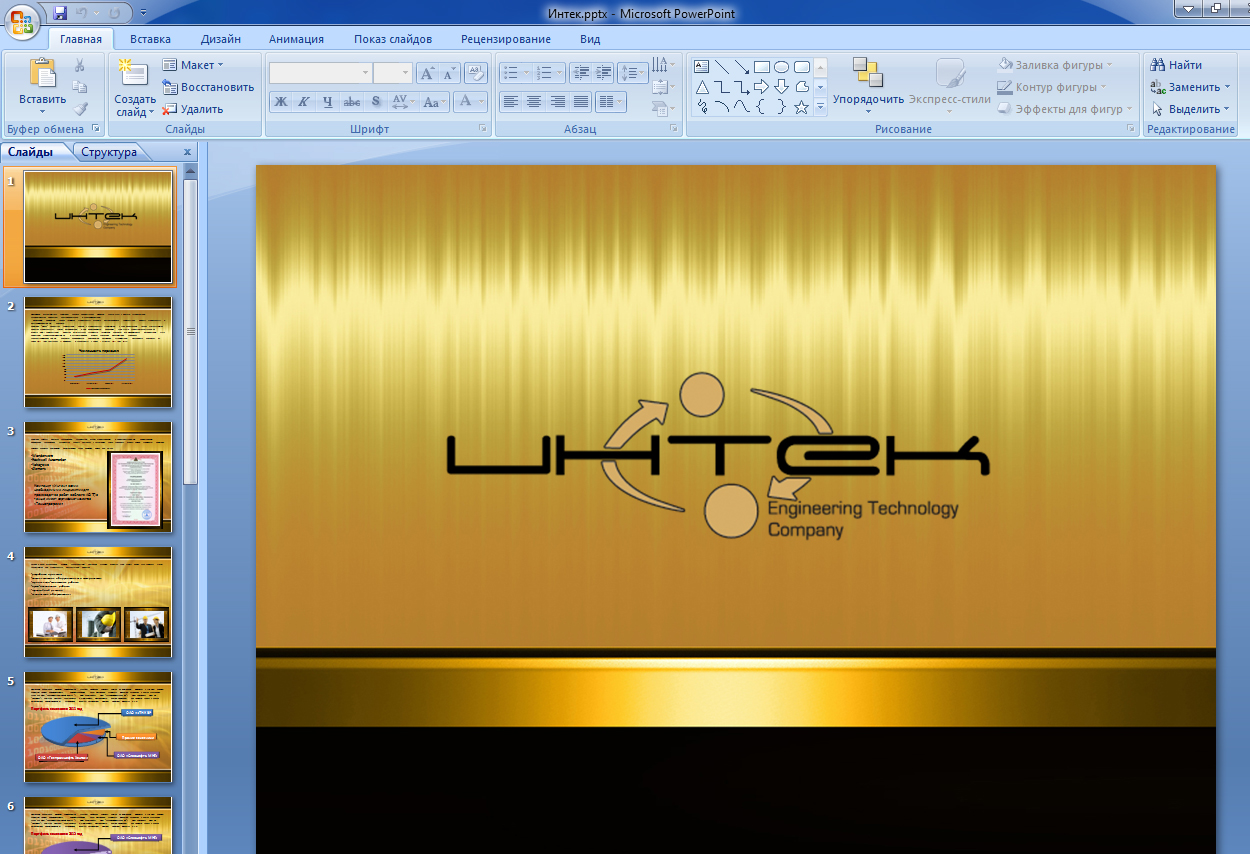1250x854 pixels.
Task: Toggle Bold formatting button
Action: [281, 102]
